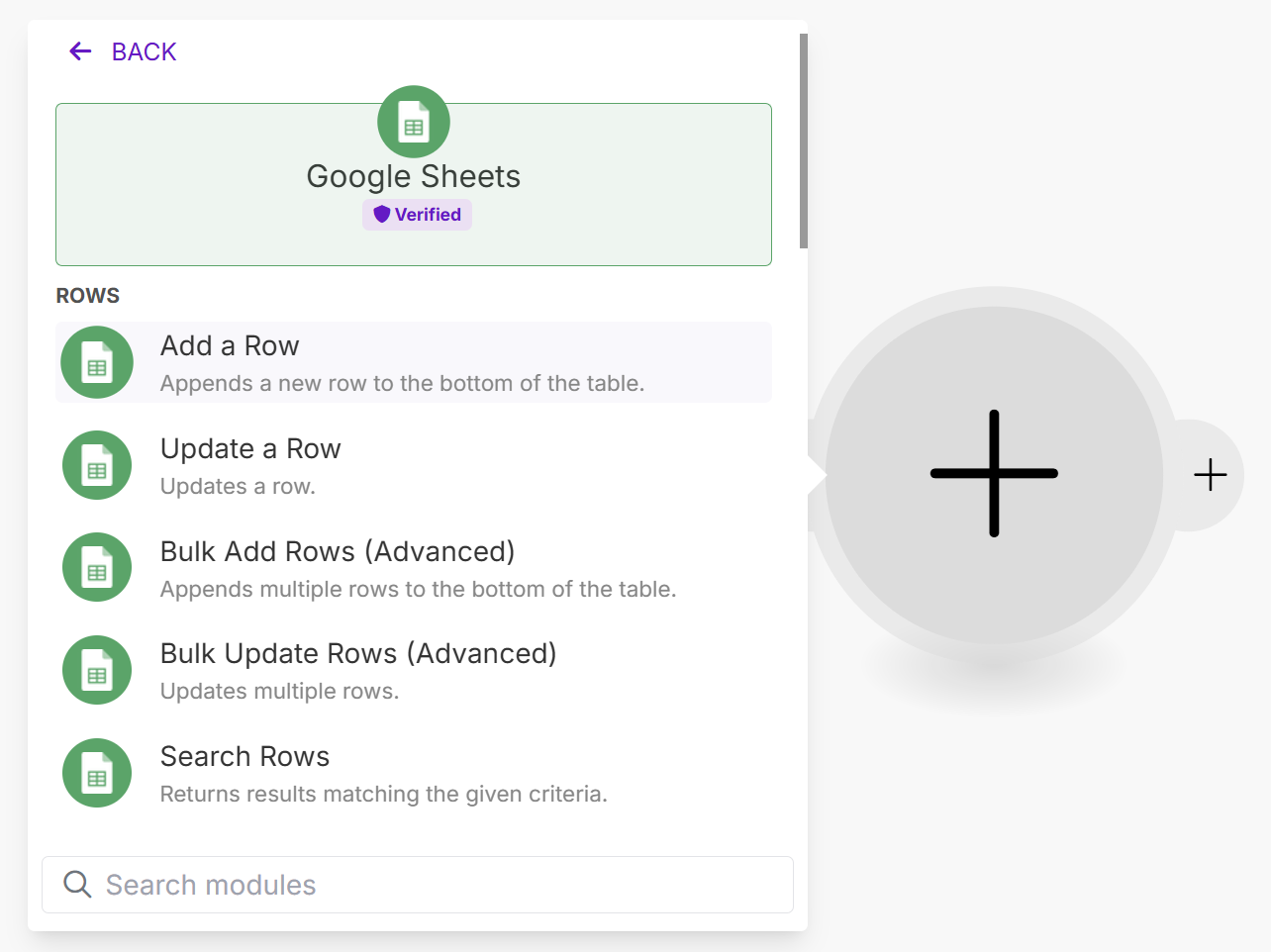Viewport: 1271px width, 952px height.
Task: Click the magnifier icon in search box
Action: pyautogui.click(x=77, y=884)
